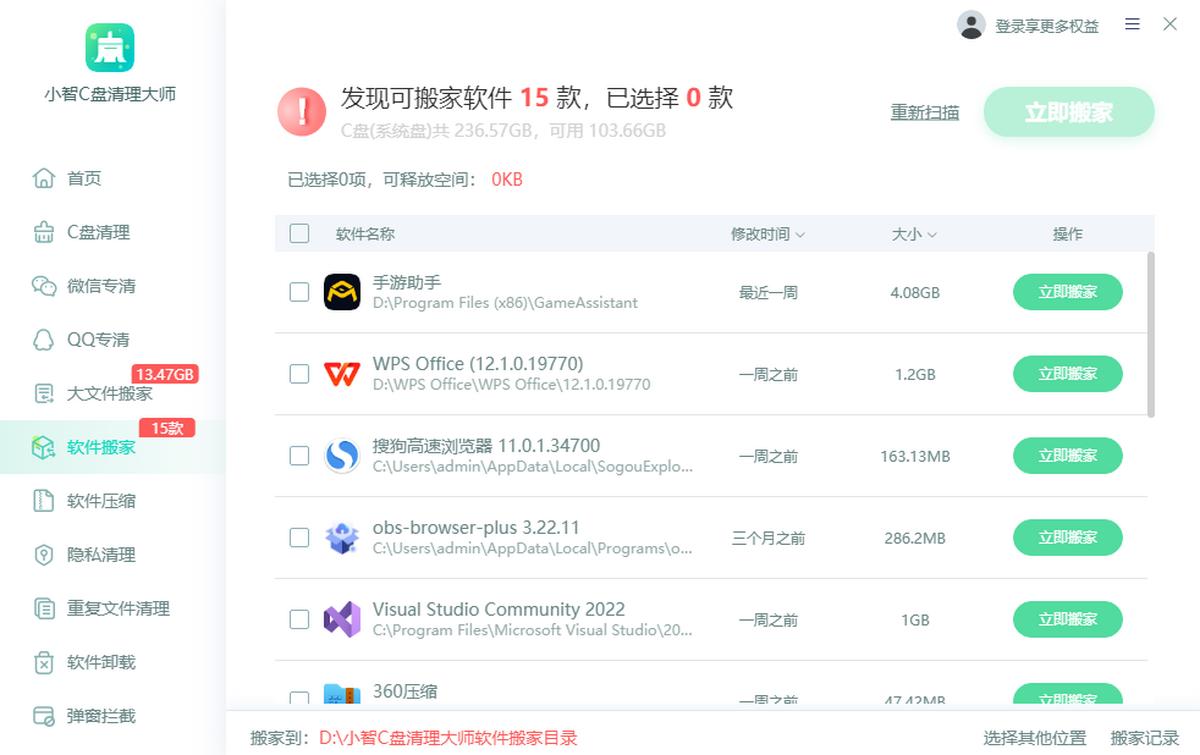Click the Visual Studio Community icon
1200x755 pixels.
pos(342,620)
